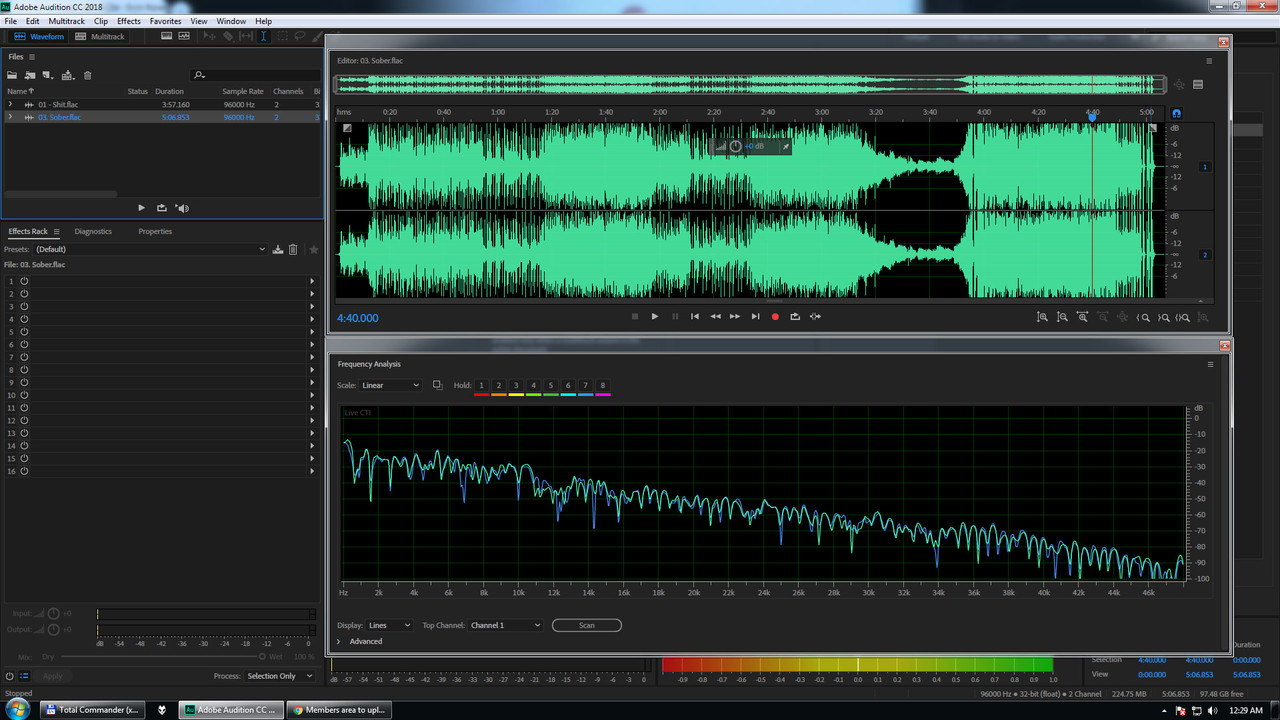Click the Play button in editor transport
The image size is (1280, 720).
655,316
